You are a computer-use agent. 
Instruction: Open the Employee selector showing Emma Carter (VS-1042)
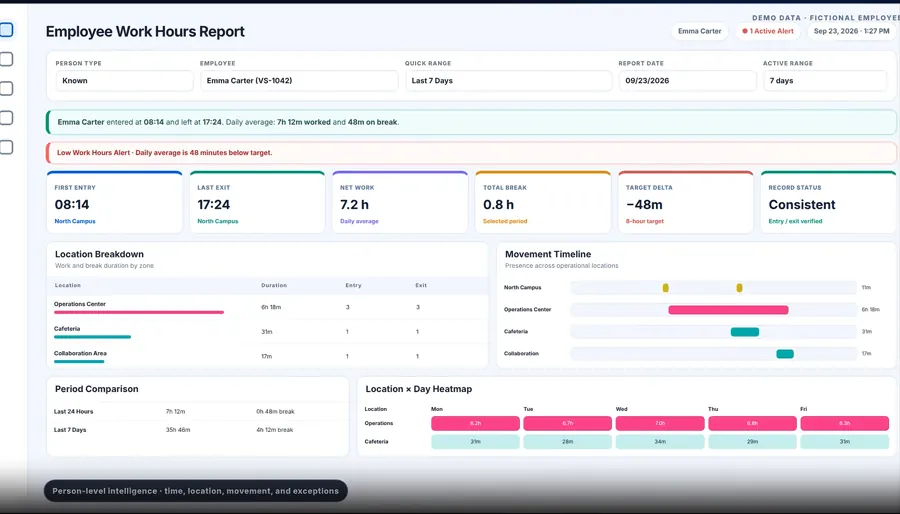pyautogui.click(x=299, y=81)
